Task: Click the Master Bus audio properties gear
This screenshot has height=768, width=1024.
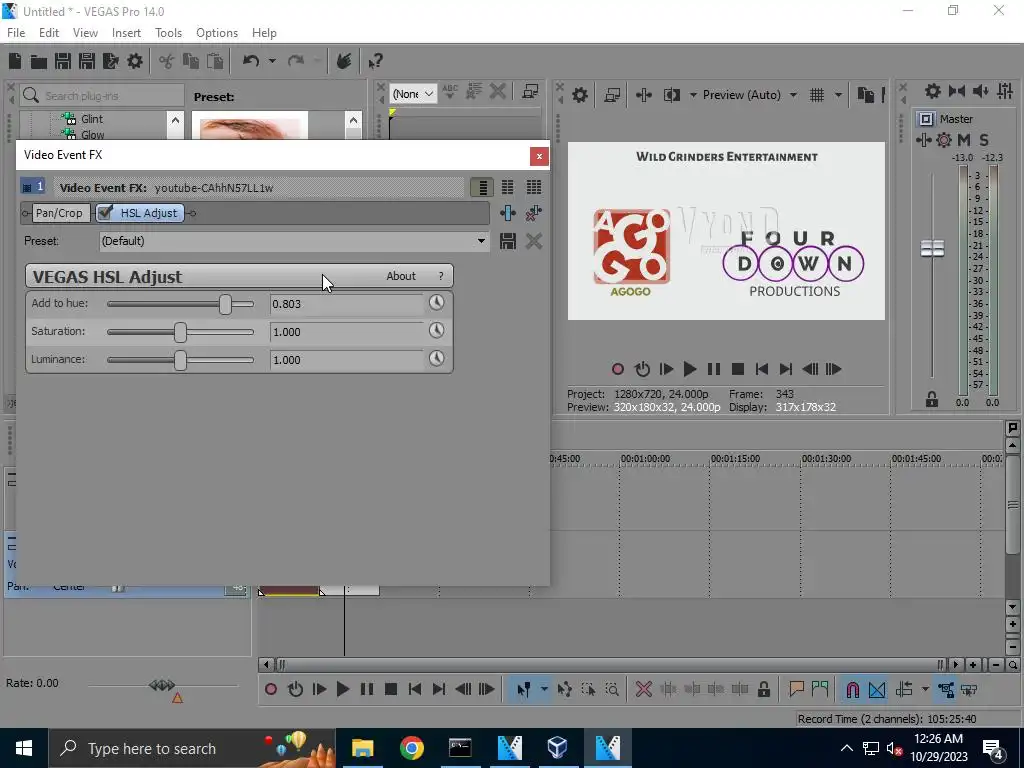Action: point(933,91)
